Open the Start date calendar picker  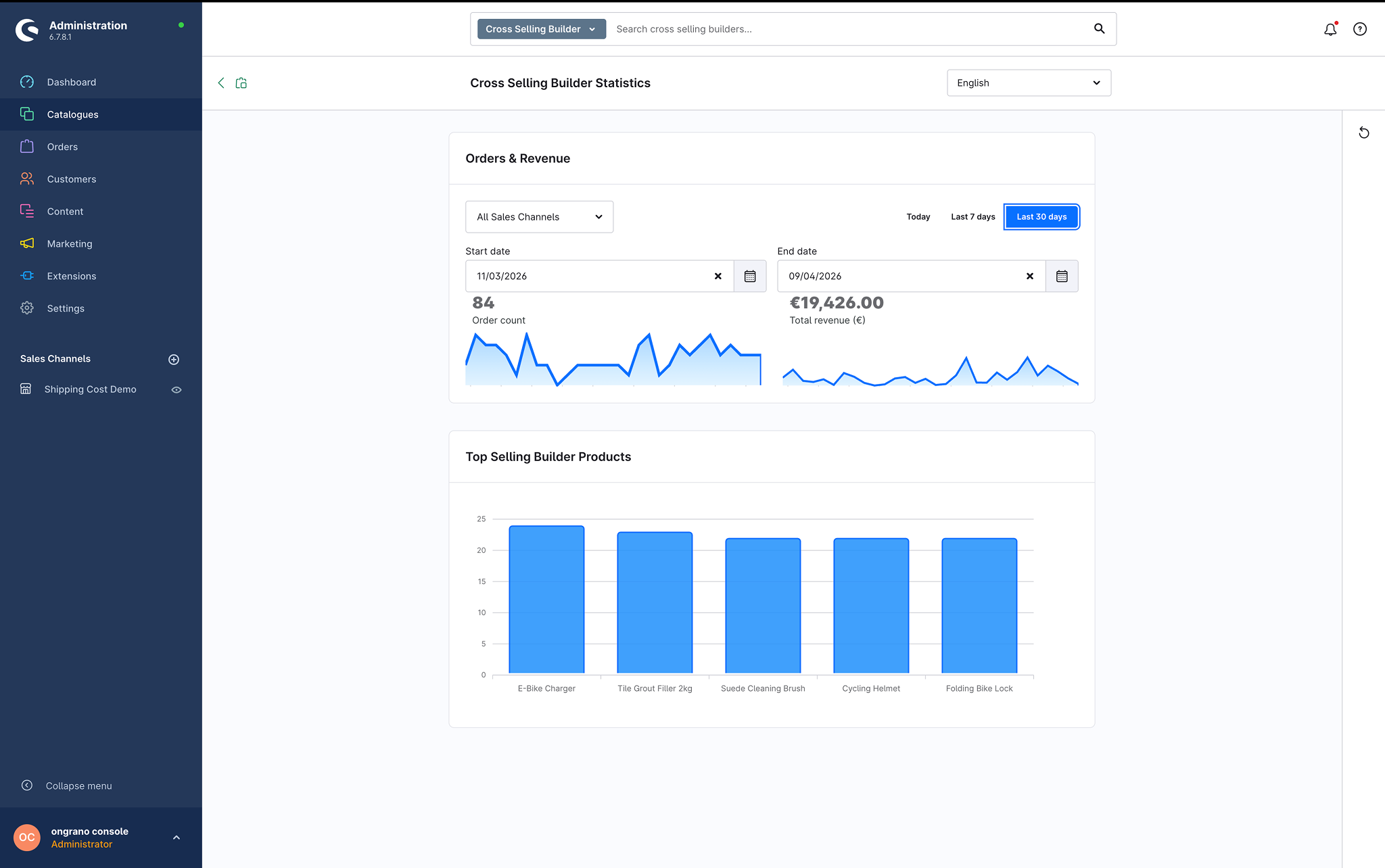(750, 276)
